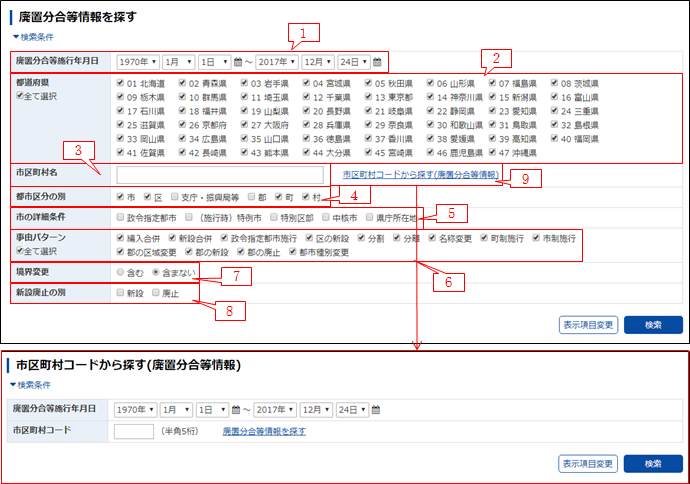Open the 1970年 start year dropdown in top form
This screenshot has height=484, width=690.
[135, 61]
